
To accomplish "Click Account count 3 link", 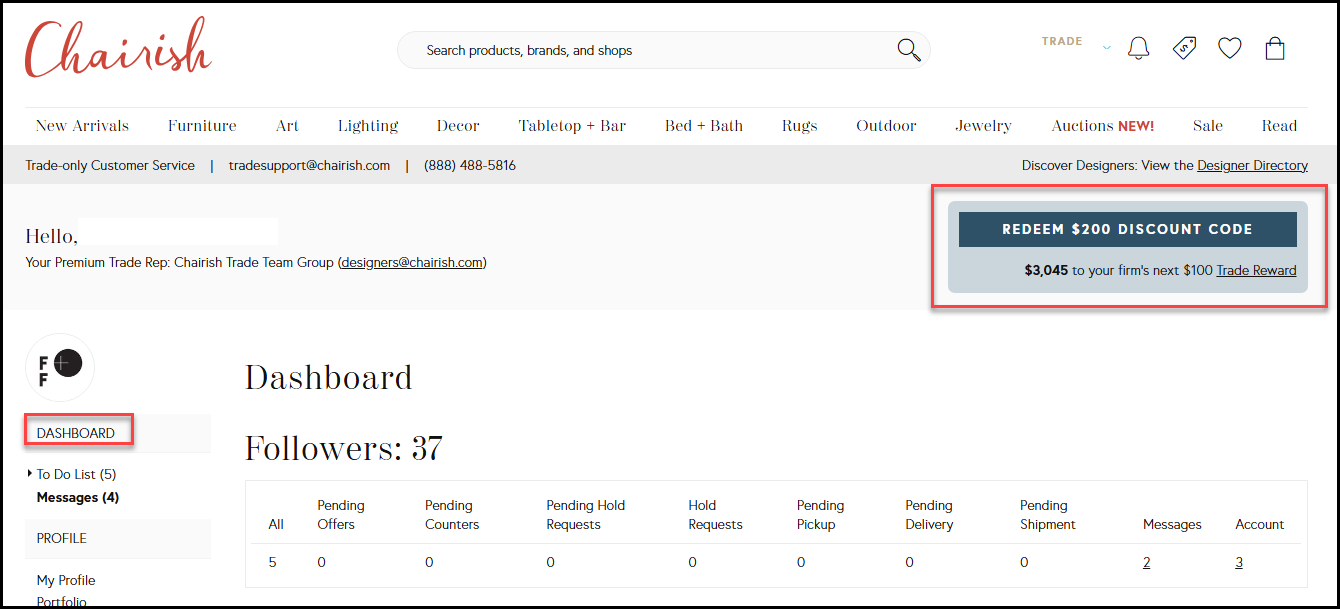I will (x=1239, y=562).
